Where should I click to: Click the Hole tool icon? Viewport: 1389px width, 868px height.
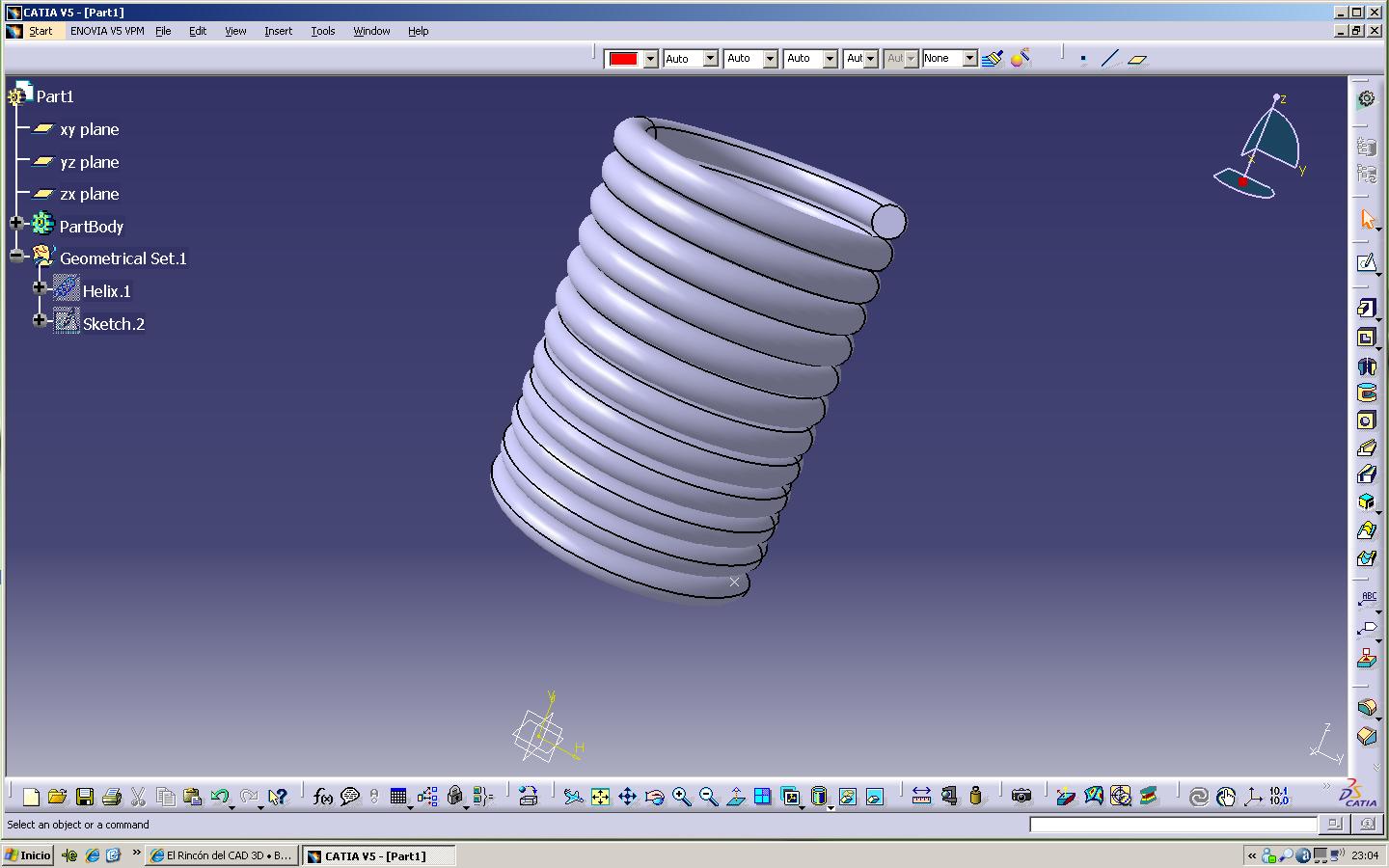point(1367,420)
